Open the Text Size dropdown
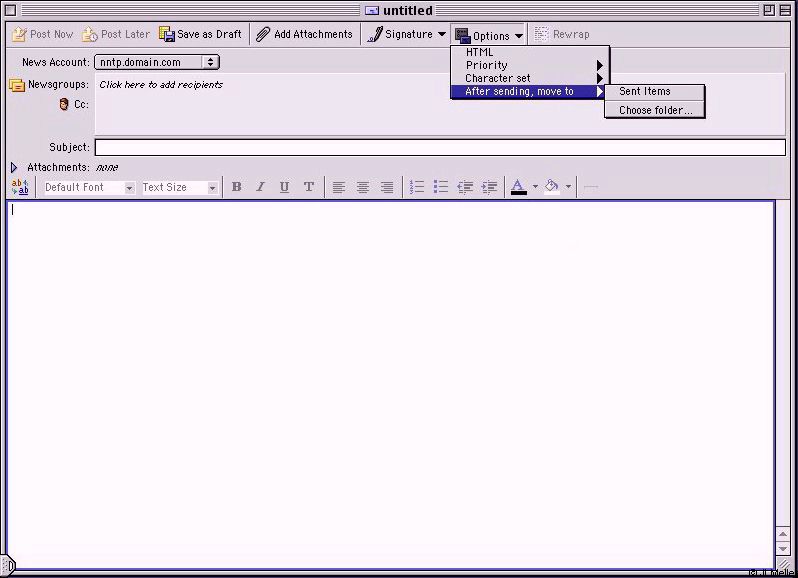798x578 pixels. [x=179, y=187]
